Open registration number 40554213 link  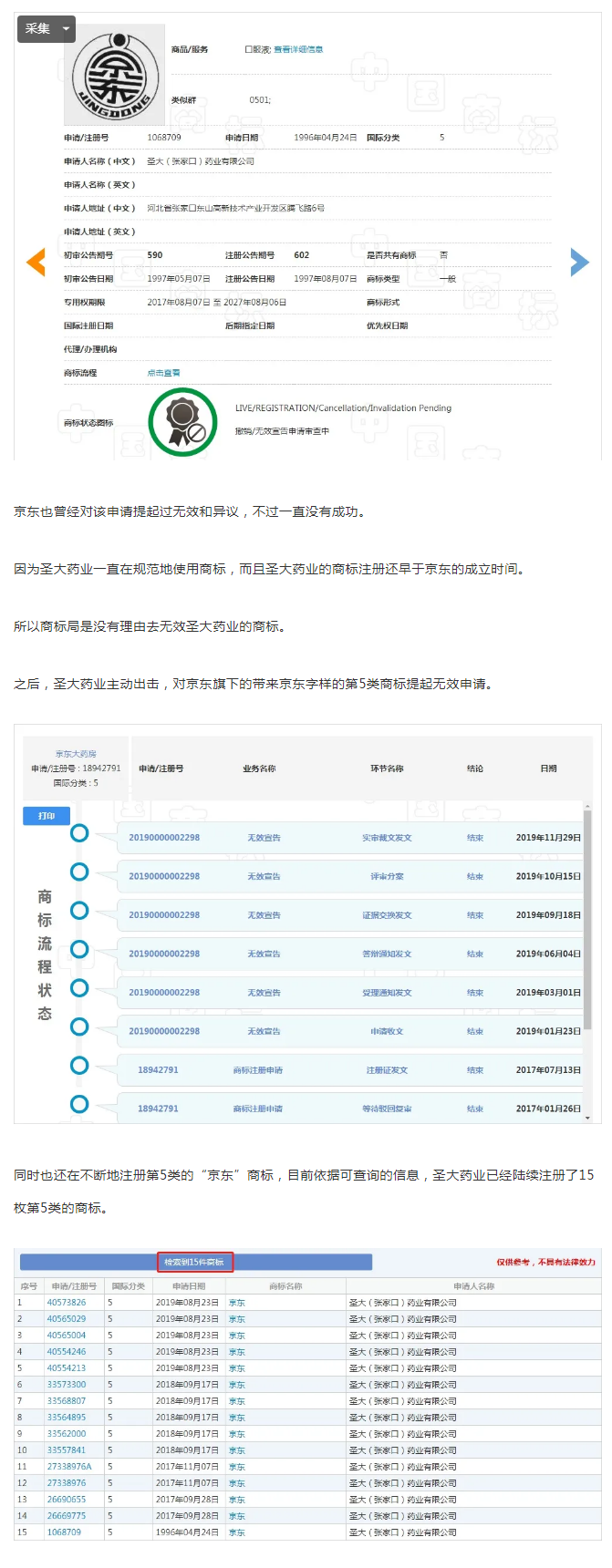(x=67, y=1368)
